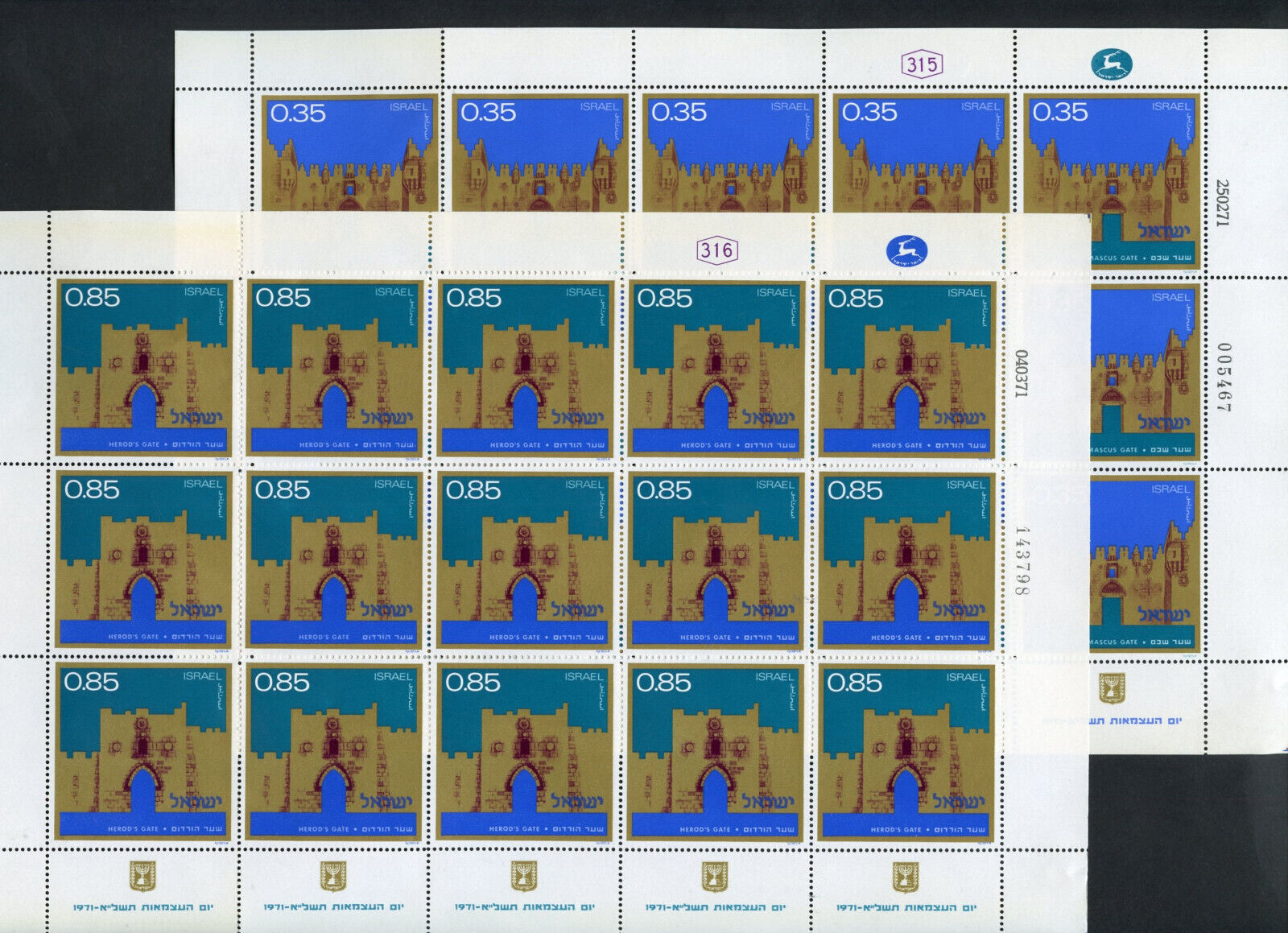Click the rightmost menorah emblem on 0.85 sheet

906,876
